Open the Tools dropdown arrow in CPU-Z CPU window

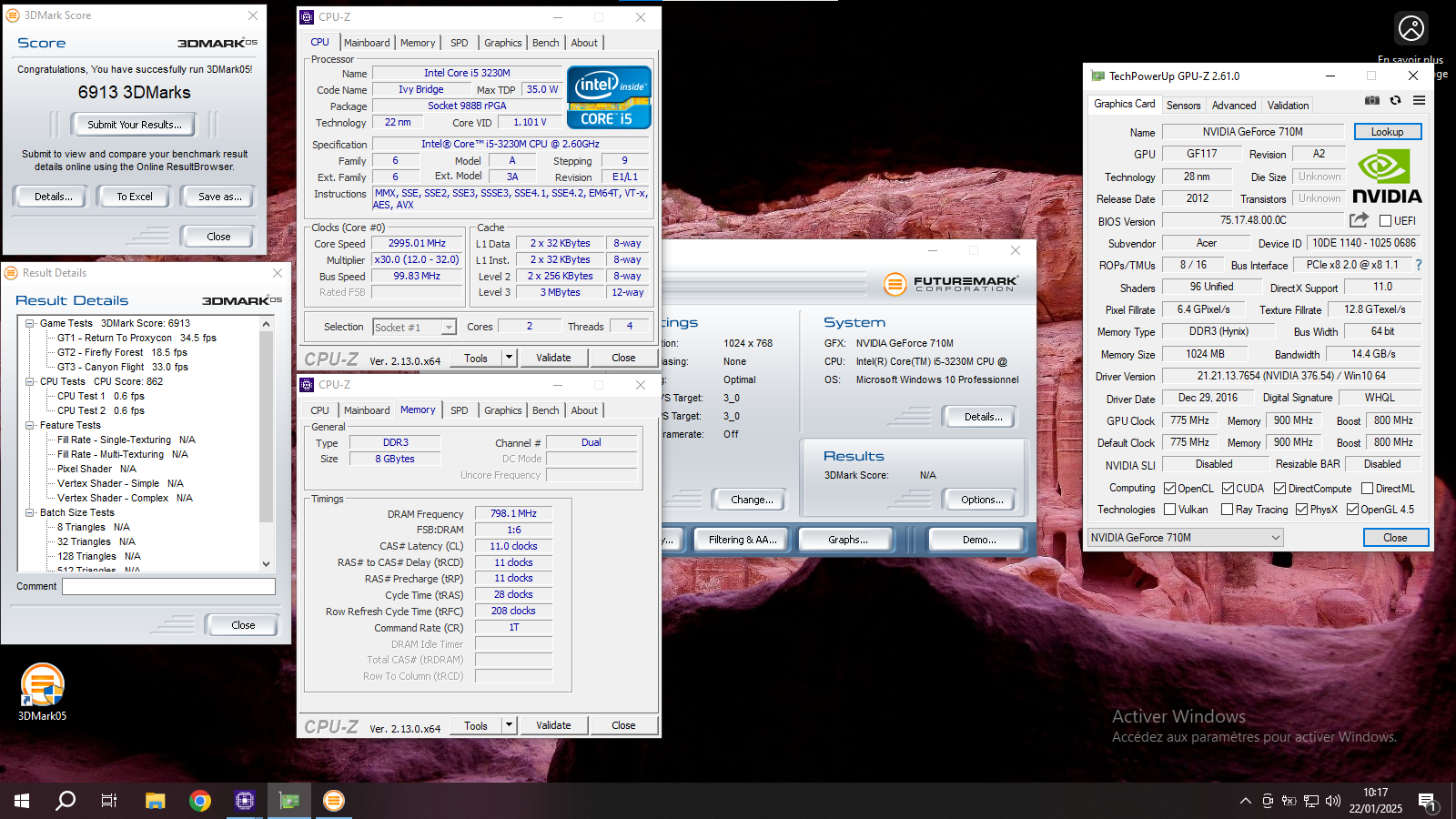510,358
